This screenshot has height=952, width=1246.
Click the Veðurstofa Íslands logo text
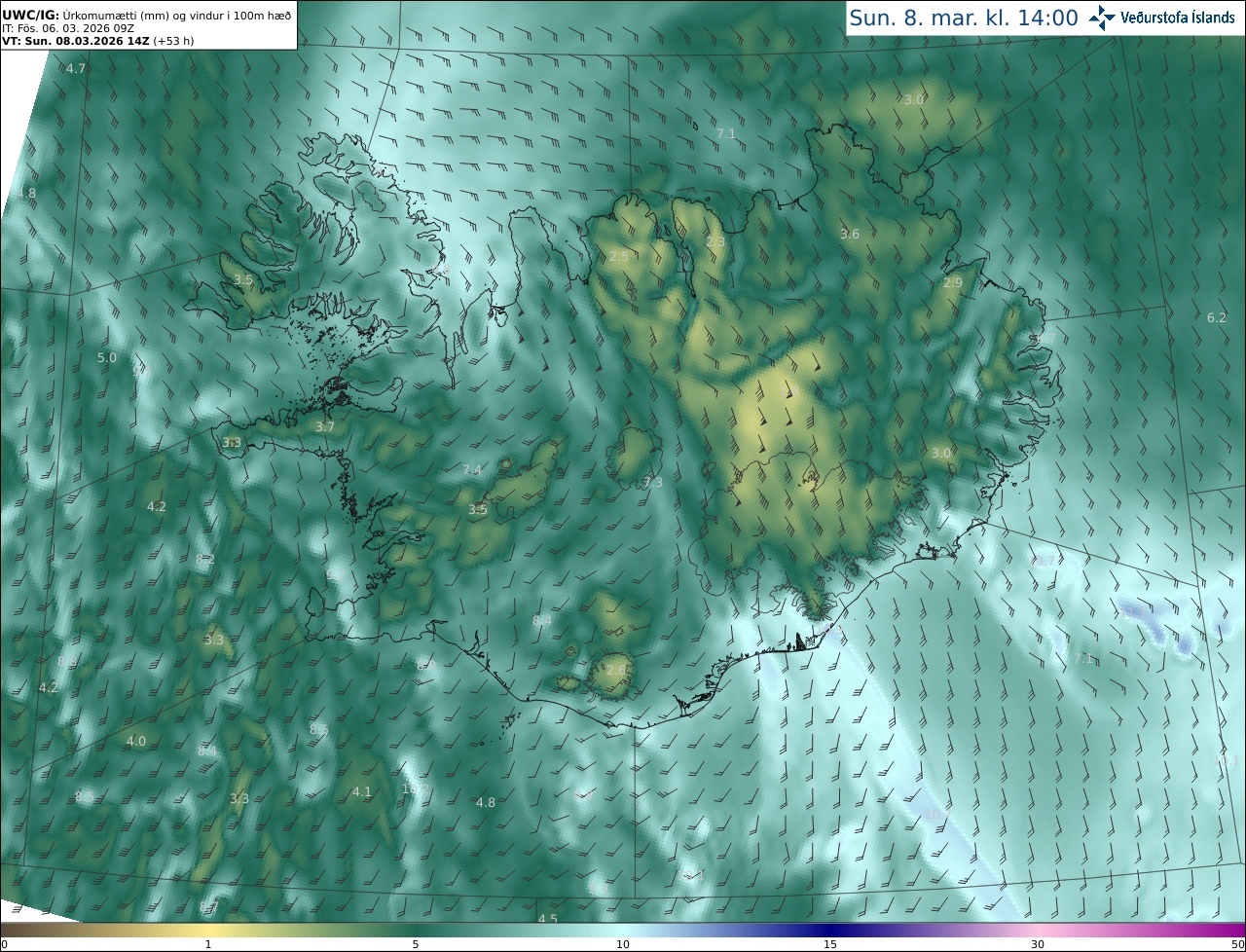pos(1178,18)
